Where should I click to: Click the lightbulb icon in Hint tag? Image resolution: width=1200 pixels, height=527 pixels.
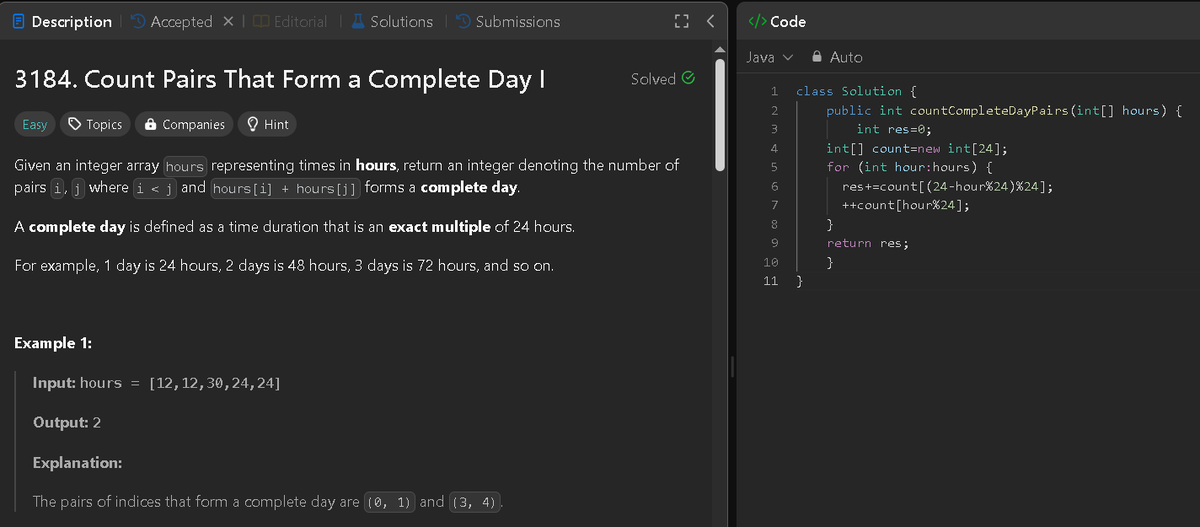pyautogui.click(x=253, y=124)
